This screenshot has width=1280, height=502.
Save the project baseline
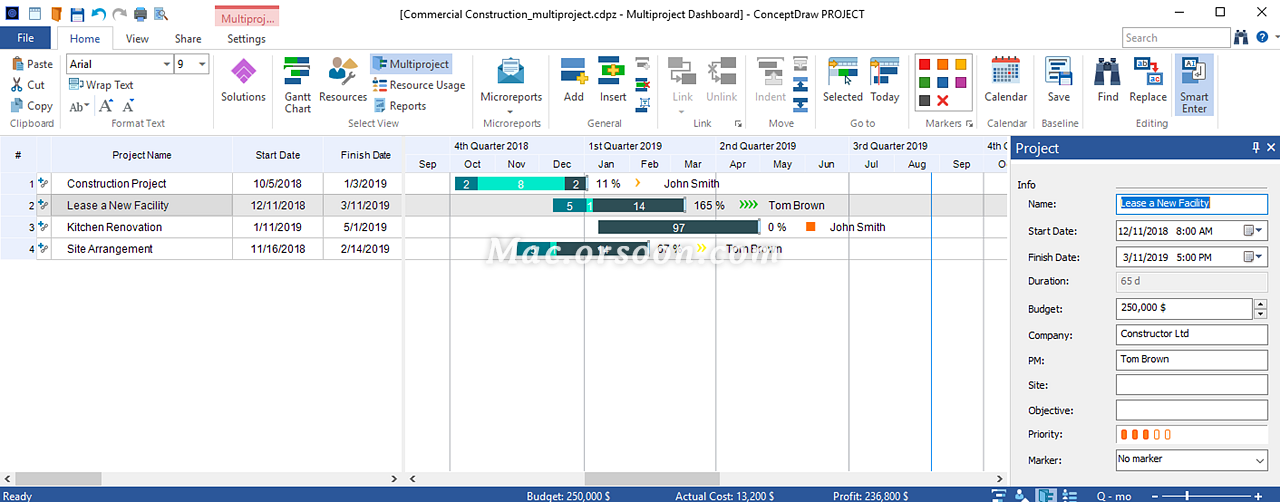[1058, 80]
